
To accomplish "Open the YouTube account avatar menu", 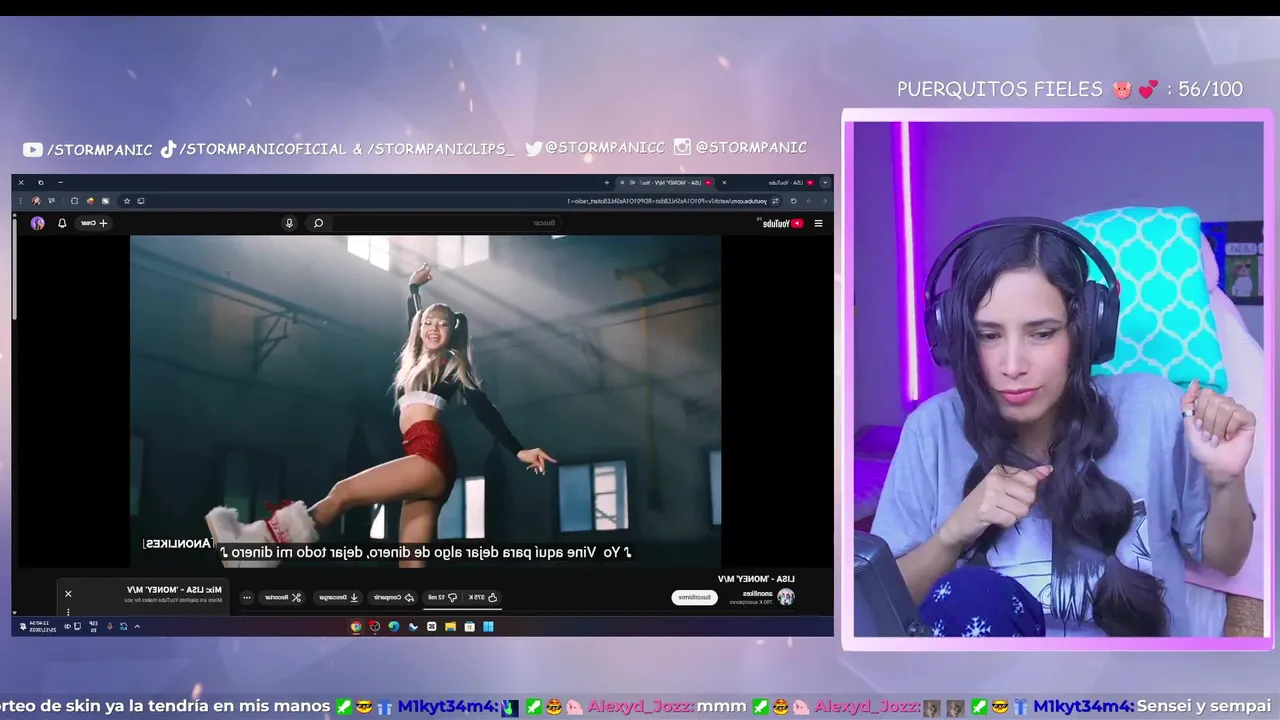I will [37, 223].
